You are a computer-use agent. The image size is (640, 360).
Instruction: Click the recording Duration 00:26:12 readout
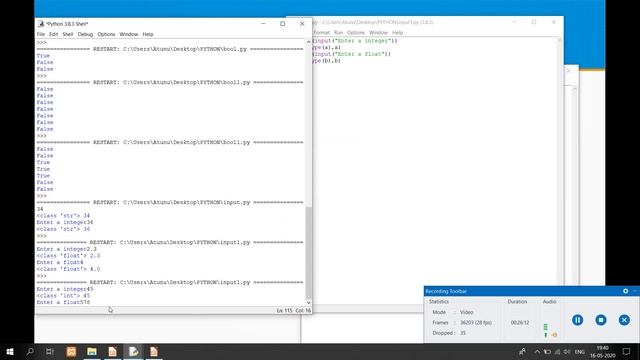pos(520,322)
